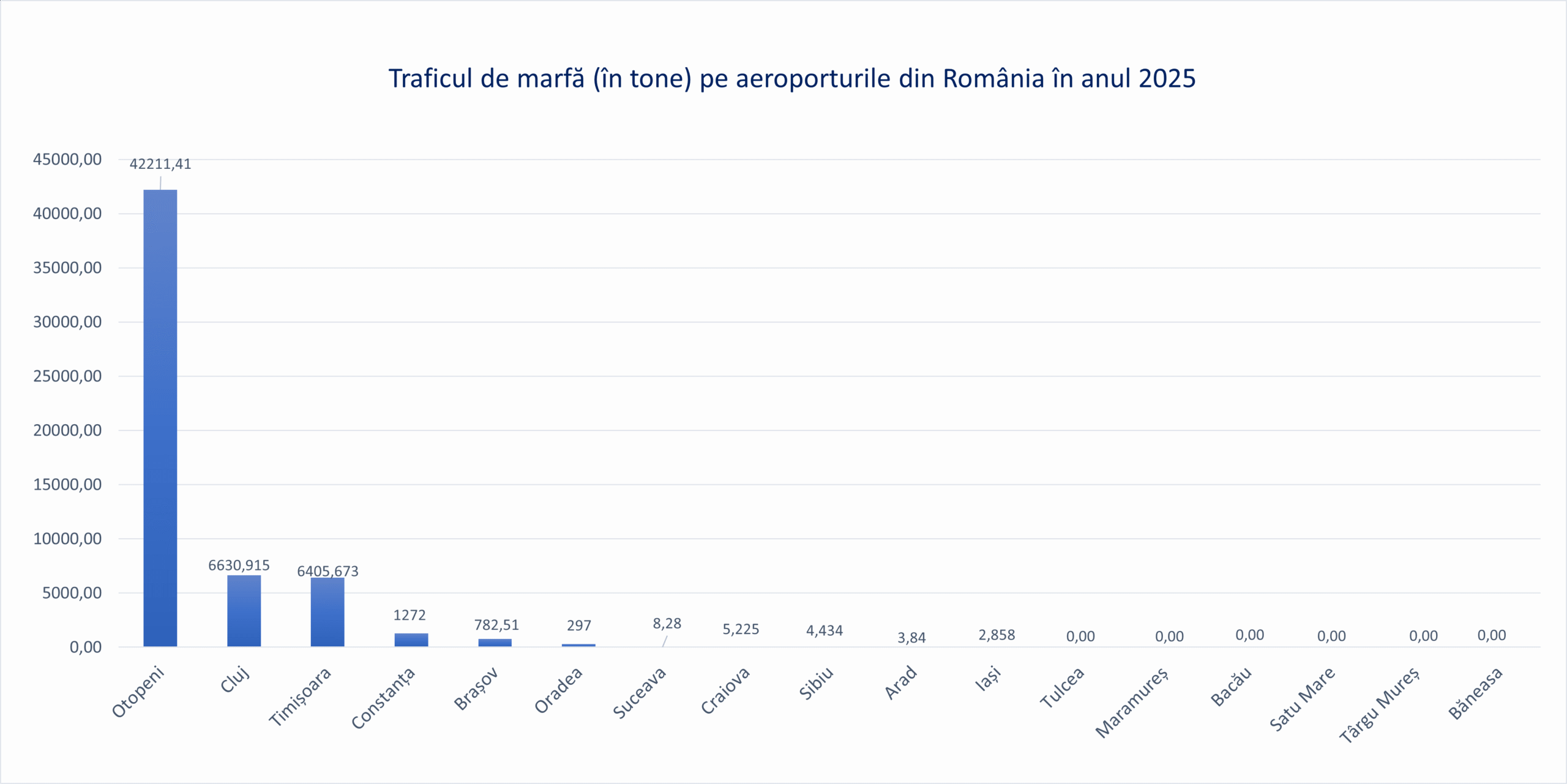Click the 782,51 data label
The width and height of the screenshot is (1567, 784).
coord(496,625)
